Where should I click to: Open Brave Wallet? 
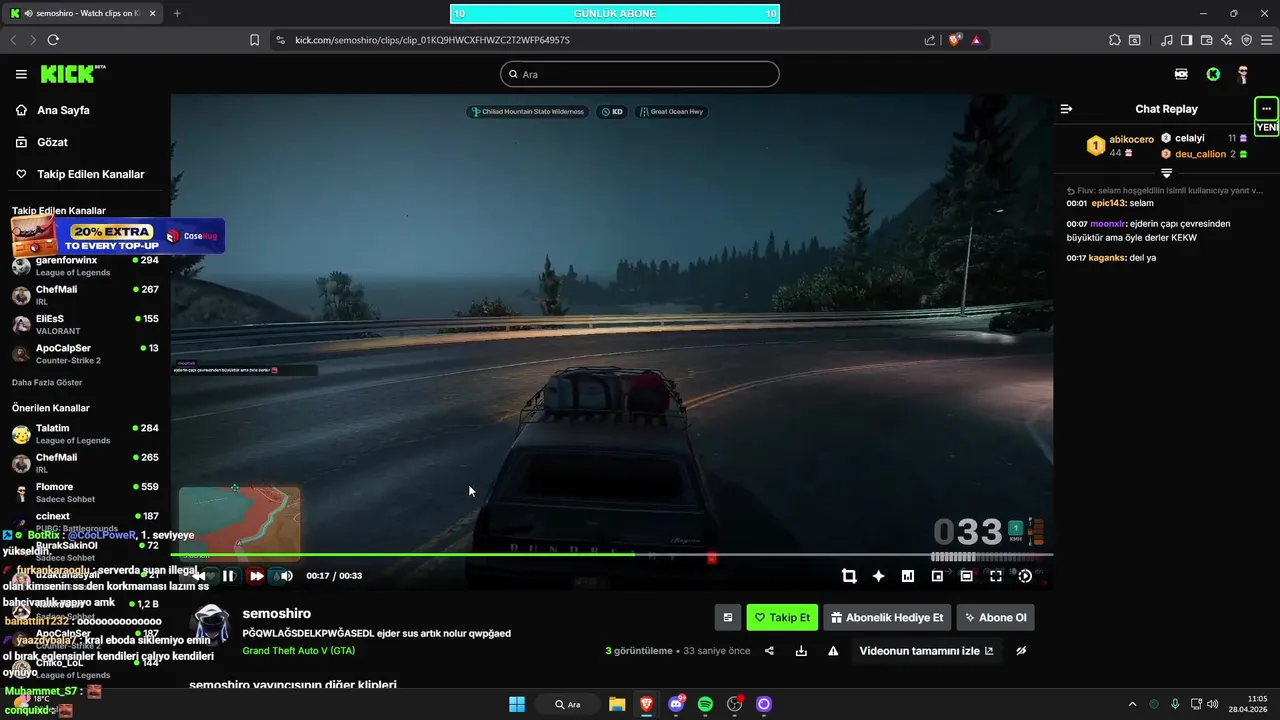pos(1206,40)
